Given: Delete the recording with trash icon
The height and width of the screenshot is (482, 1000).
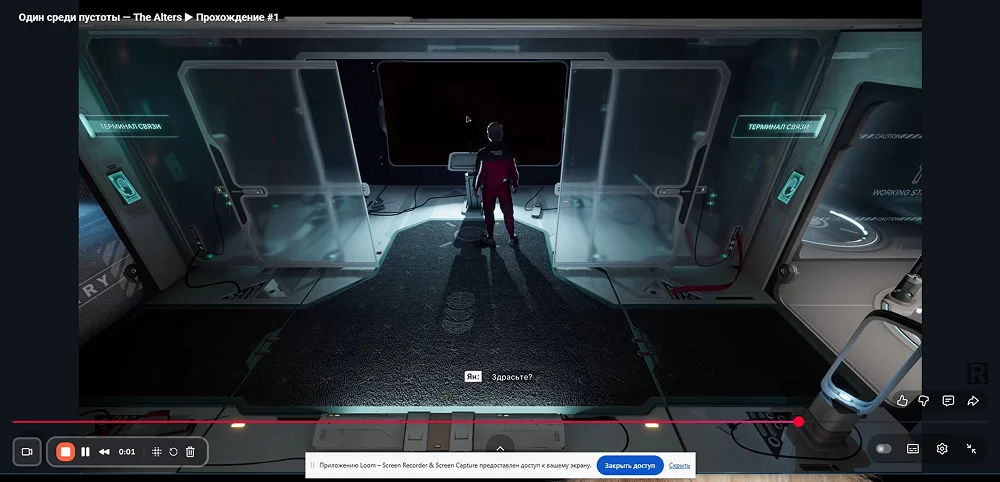Looking at the screenshot, I should tap(190, 452).
